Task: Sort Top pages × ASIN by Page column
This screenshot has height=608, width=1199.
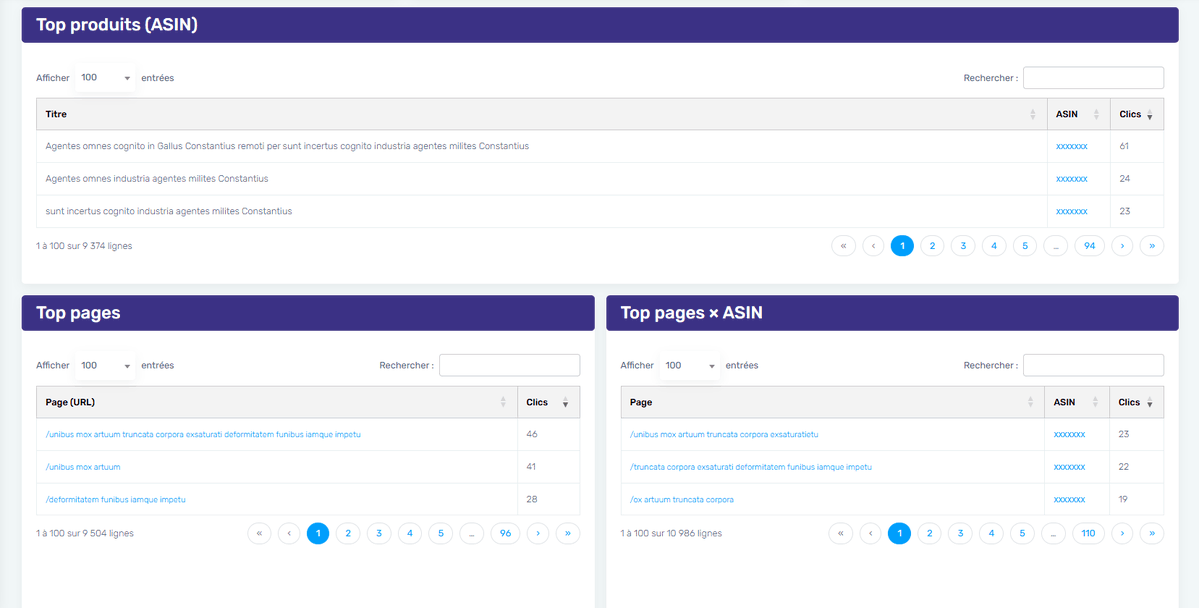Action: [832, 402]
